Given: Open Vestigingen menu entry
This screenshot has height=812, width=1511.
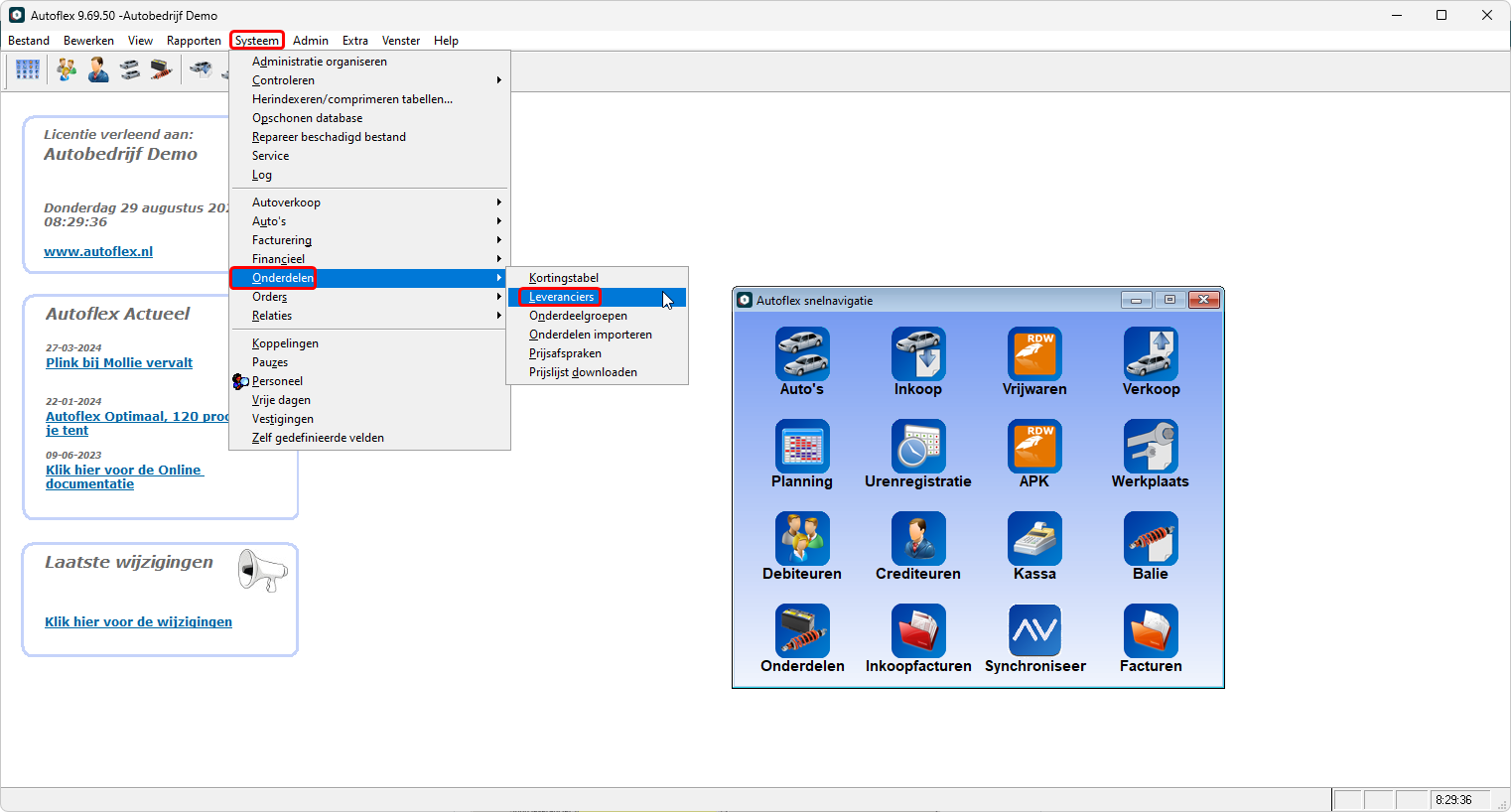Looking at the screenshot, I should coord(369,419).
